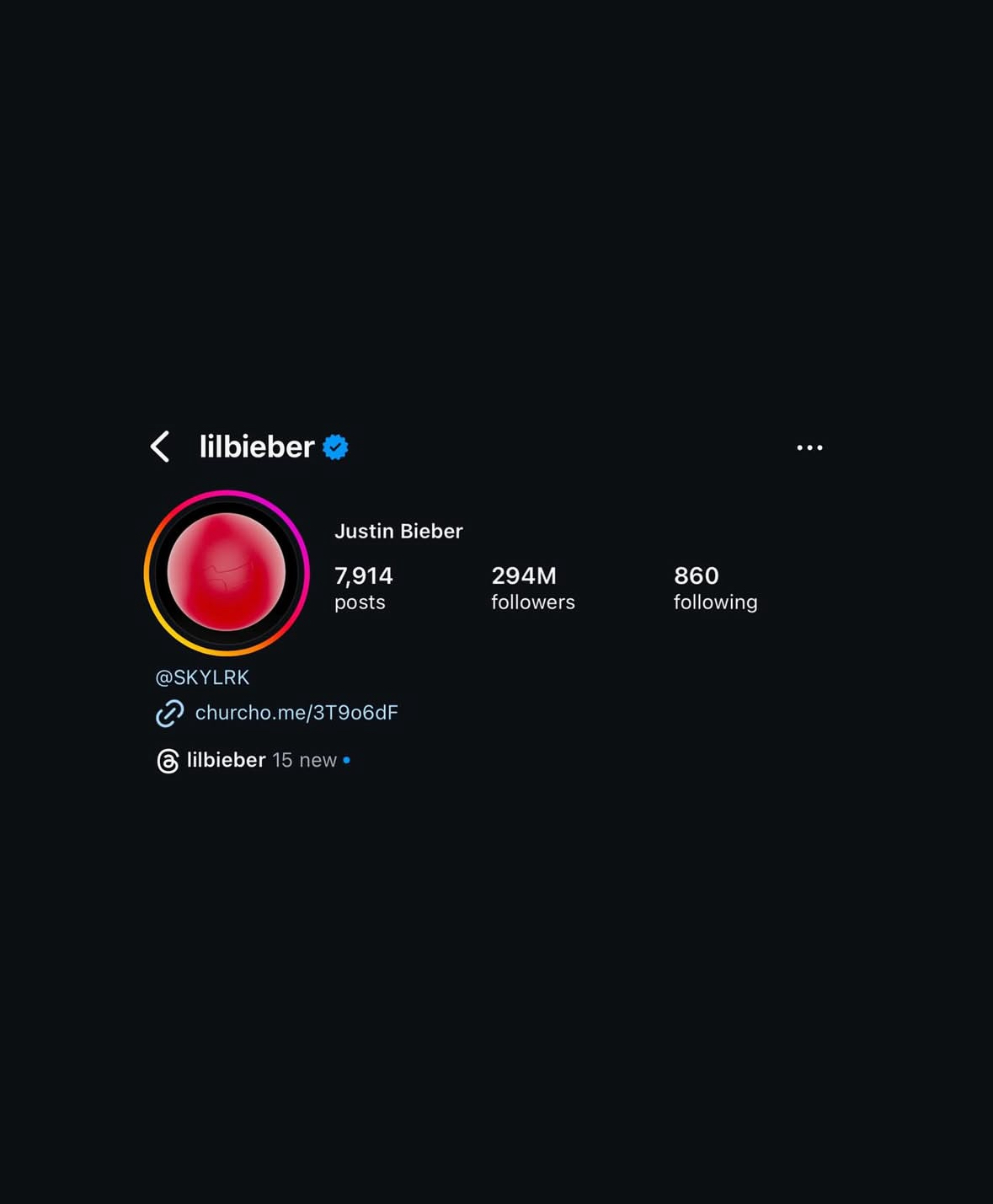The width and height of the screenshot is (993, 1204).
Task: Click the blue verified badge
Action: click(336, 447)
